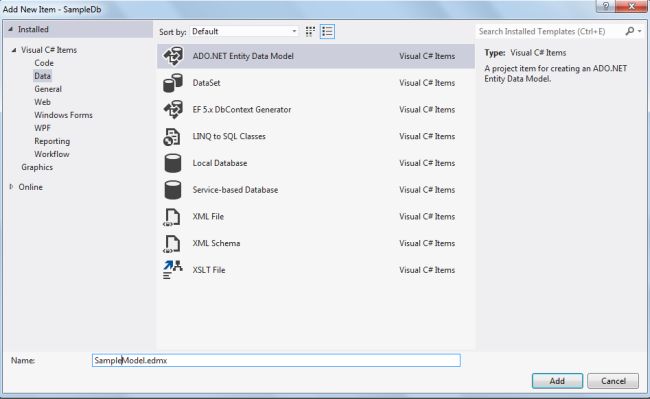This screenshot has width=650, height=399.
Task: Close the Add New Item dialog
Action: [x=632, y=6]
